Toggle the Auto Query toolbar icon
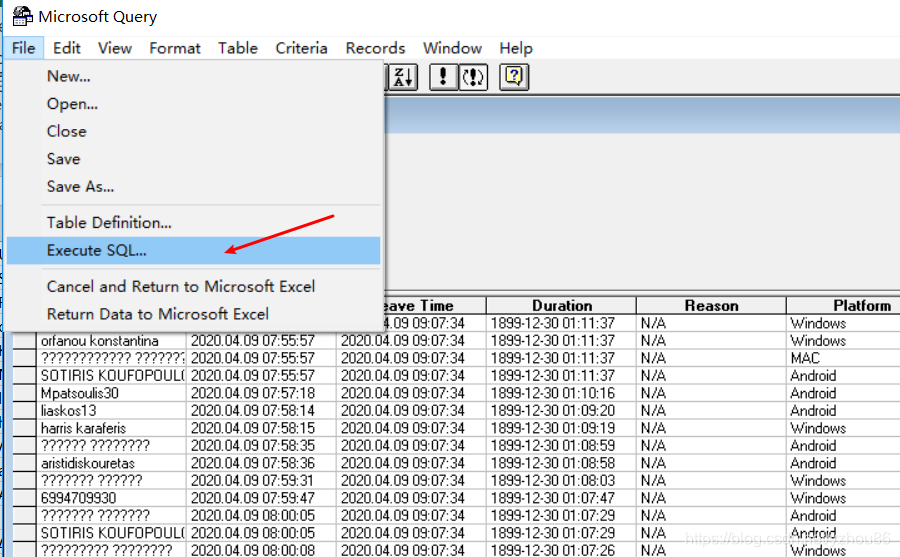The image size is (900, 557). 473,77
